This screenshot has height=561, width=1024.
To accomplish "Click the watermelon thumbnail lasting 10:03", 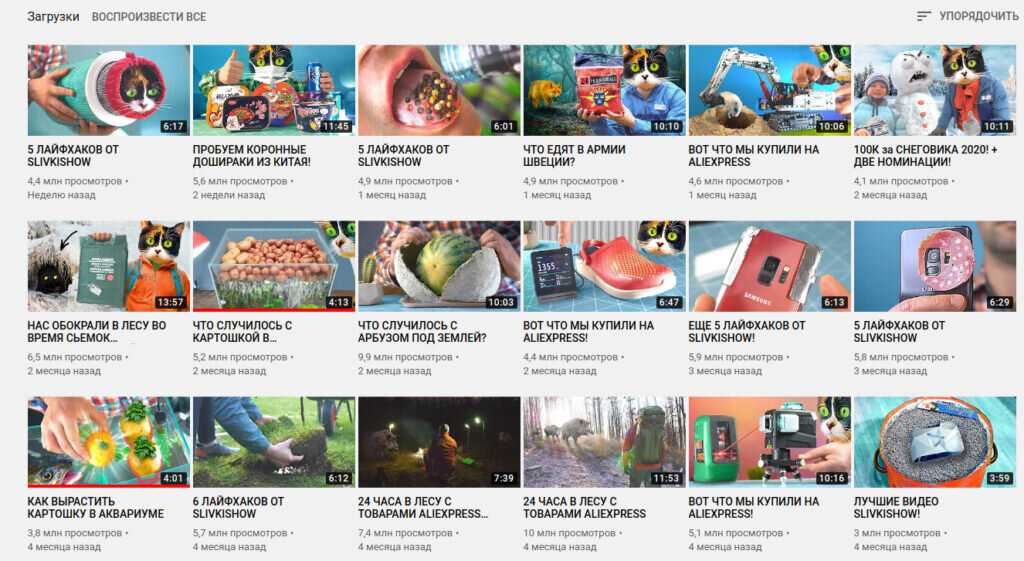I will (x=439, y=266).
